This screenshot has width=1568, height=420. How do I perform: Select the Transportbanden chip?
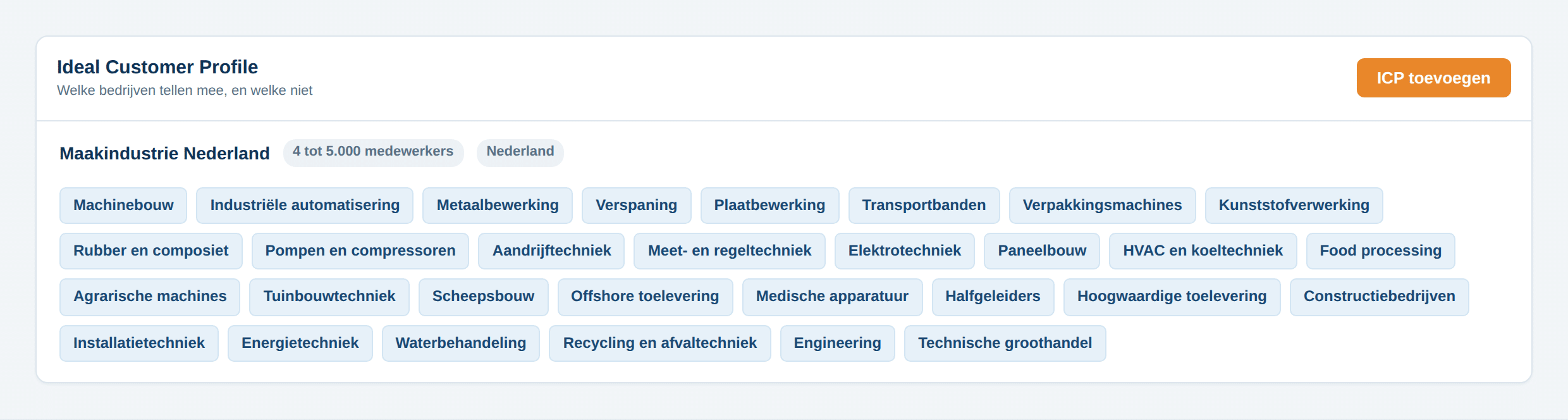tap(924, 206)
